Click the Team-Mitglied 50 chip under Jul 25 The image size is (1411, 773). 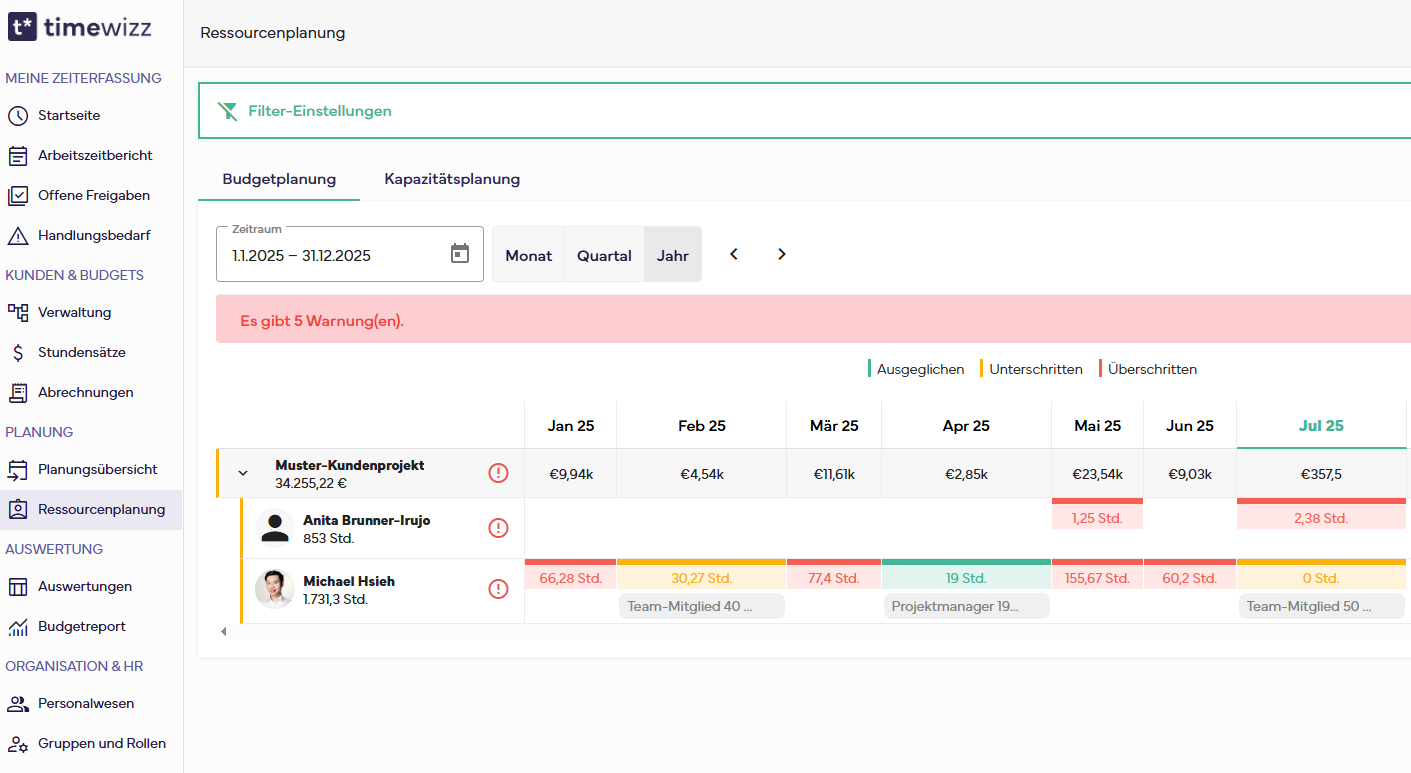click(x=1321, y=606)
